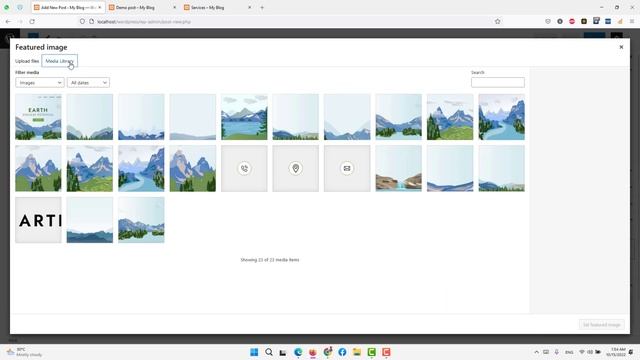Open the All dates filter dropdown

click(88, 83)
